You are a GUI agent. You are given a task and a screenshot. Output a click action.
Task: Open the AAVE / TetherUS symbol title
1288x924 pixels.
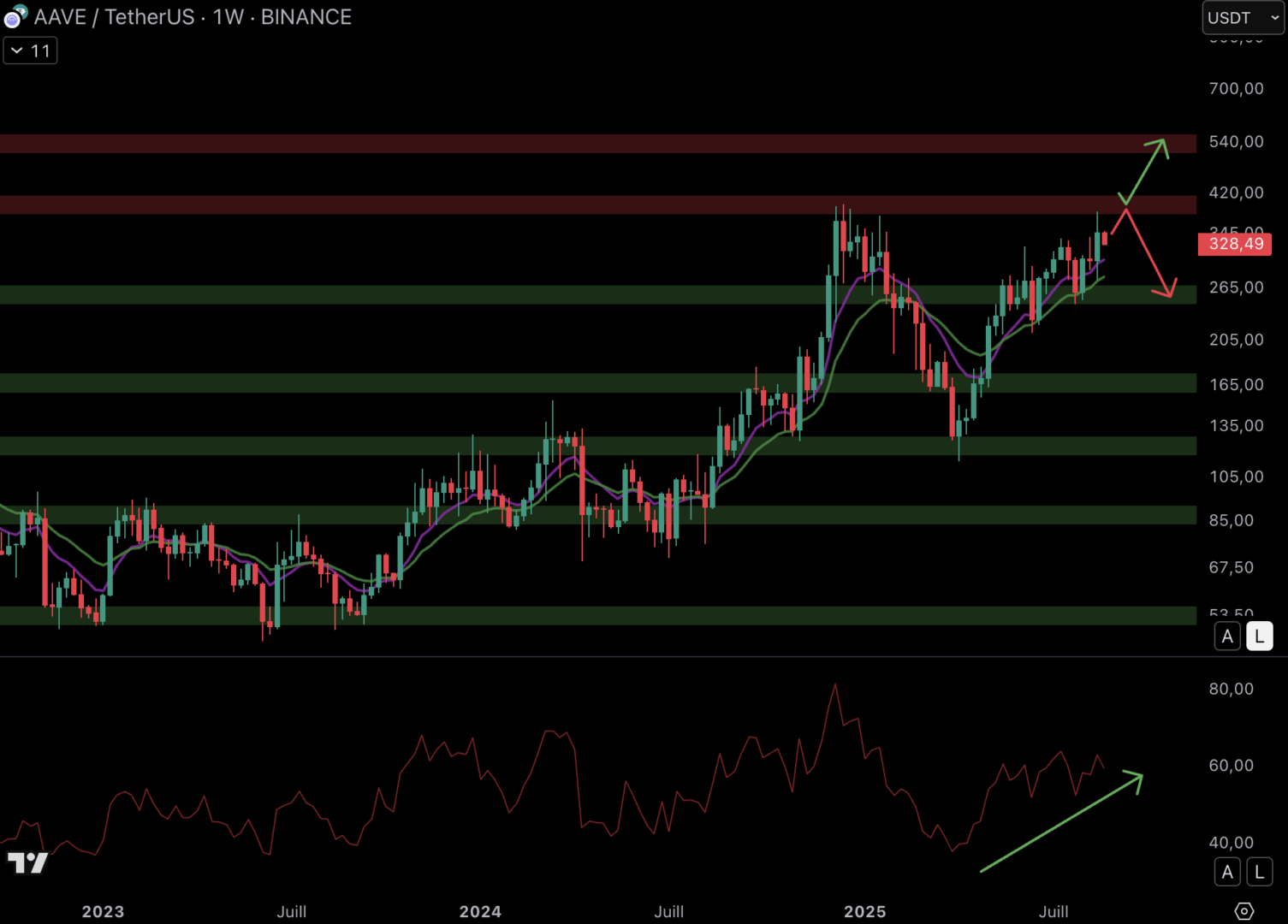coord(193,17)
